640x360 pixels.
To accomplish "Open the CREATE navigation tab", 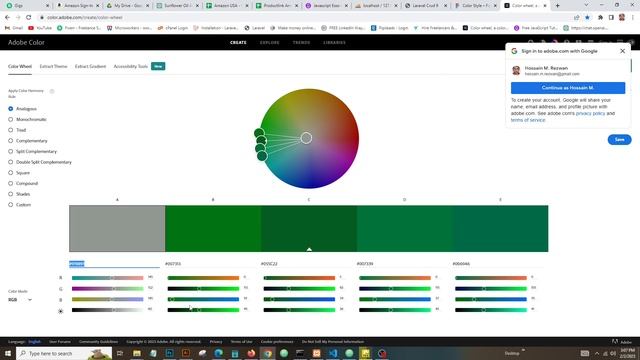I will coord(238,42).
